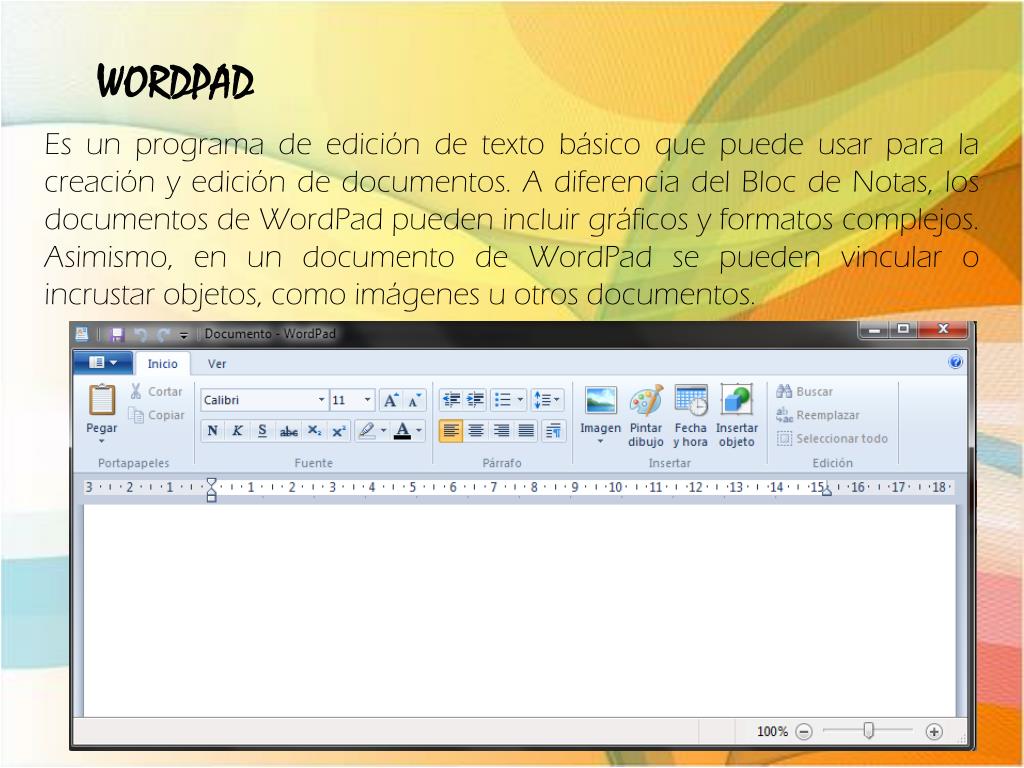Click Insertar objeto icon
The height and width of the screenshot is (768, 1024).
[x=737, y=400]
